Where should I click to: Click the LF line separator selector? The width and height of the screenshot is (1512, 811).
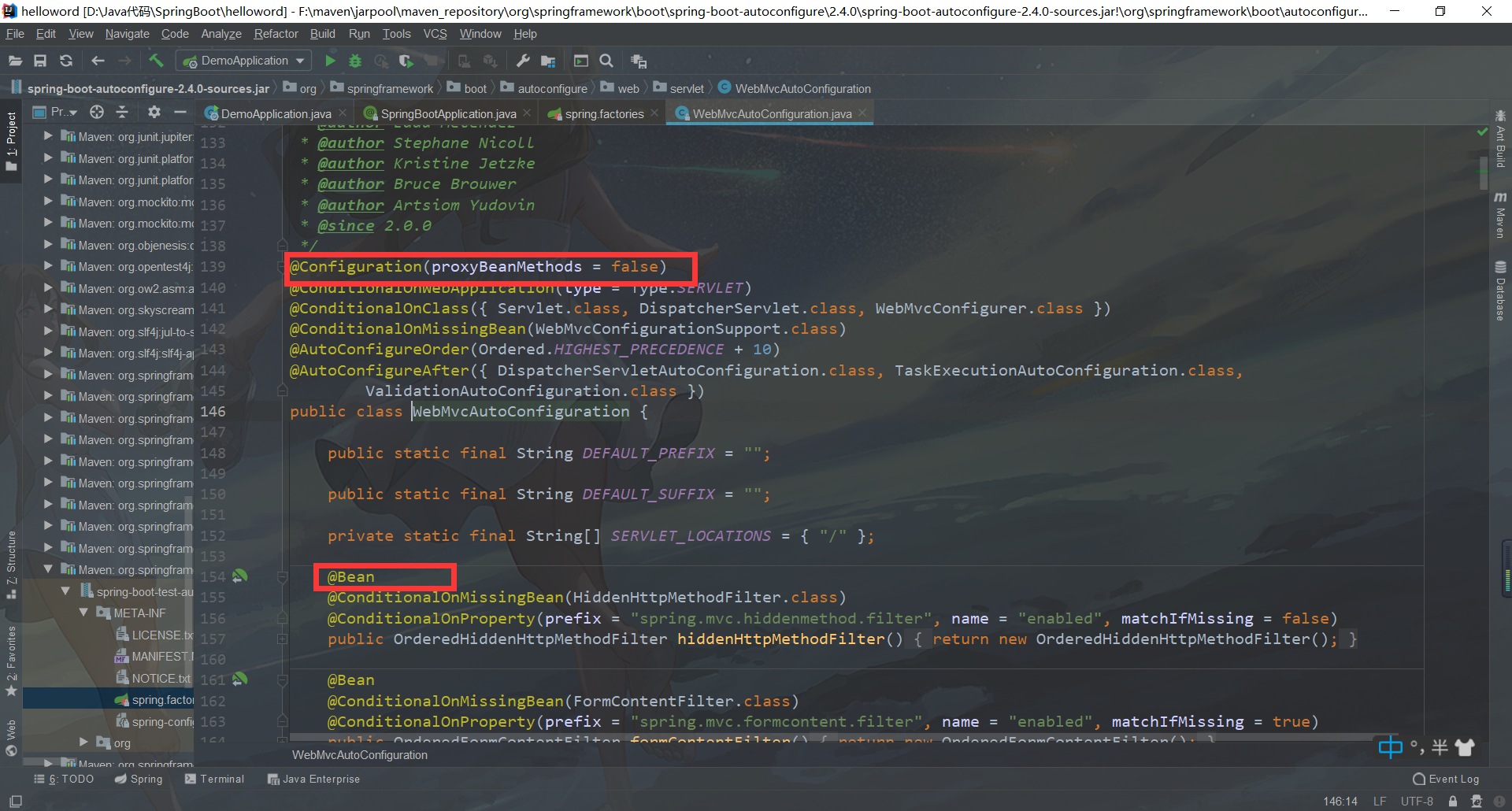coord(1380,801)
